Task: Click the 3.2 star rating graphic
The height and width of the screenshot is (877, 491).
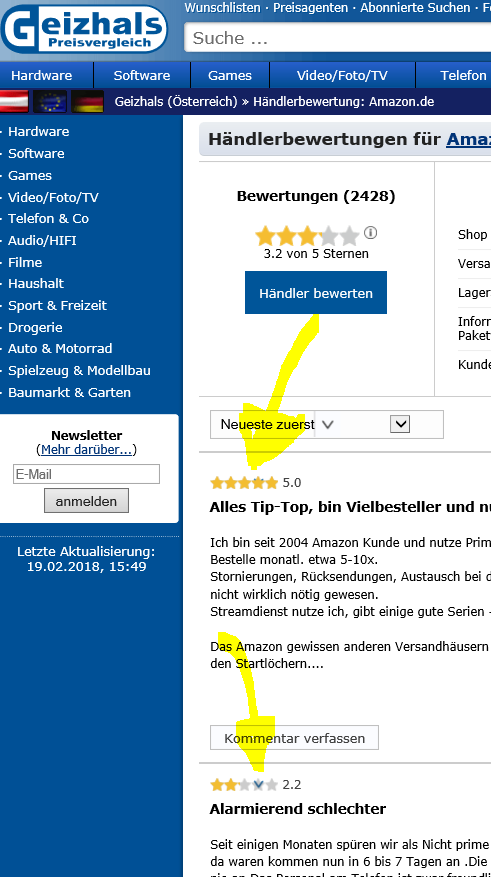Action: tap(308, 236)
